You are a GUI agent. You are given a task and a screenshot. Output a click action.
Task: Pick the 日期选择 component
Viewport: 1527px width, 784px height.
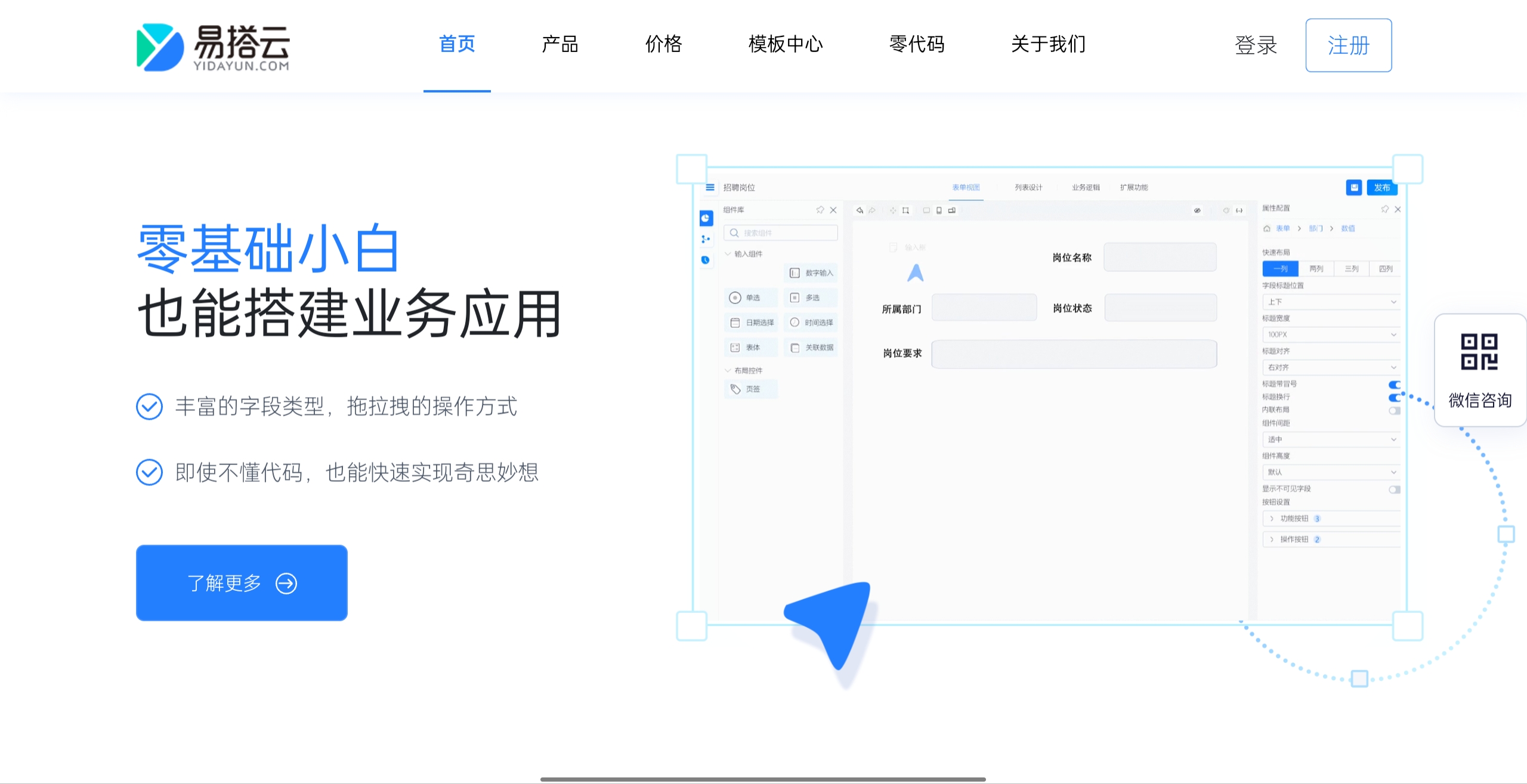coord(751,323)
